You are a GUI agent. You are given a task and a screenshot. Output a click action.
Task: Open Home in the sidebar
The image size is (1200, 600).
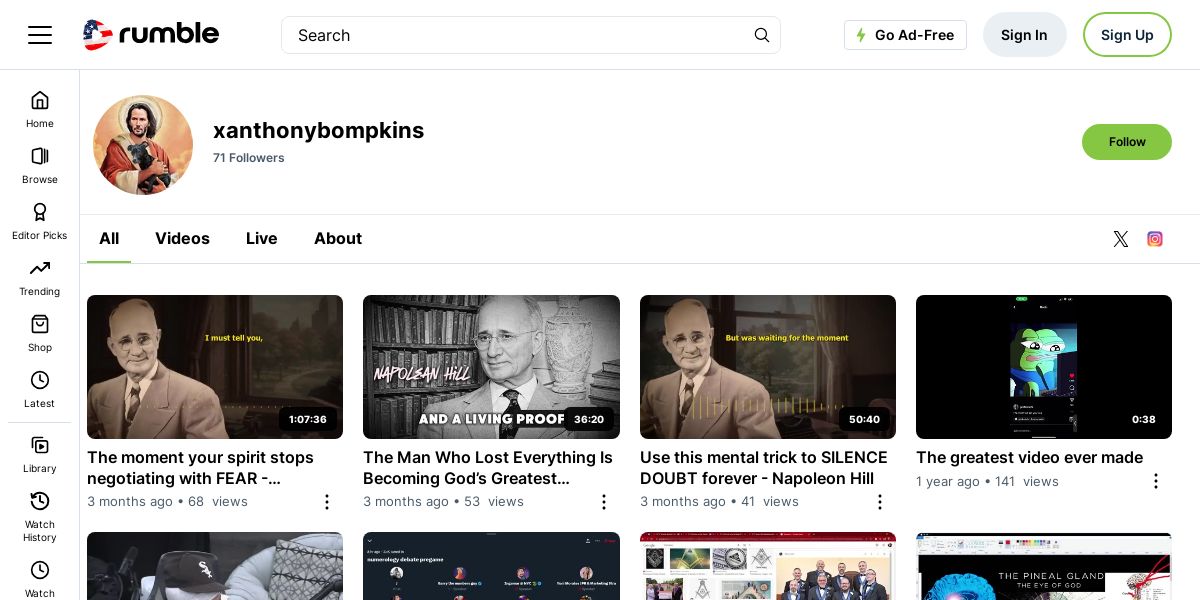(40, 109)
